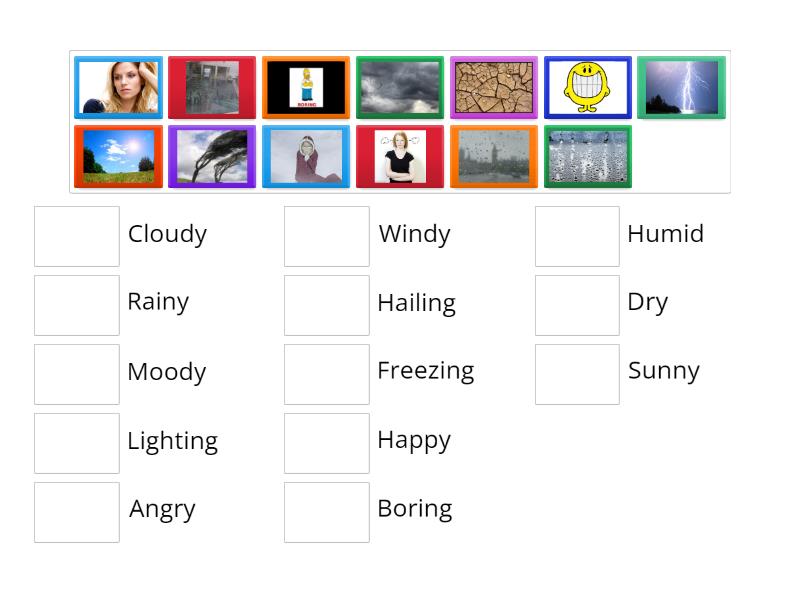Select the answer box beside Happy
800x600 pixels.
tap(326, 442)
